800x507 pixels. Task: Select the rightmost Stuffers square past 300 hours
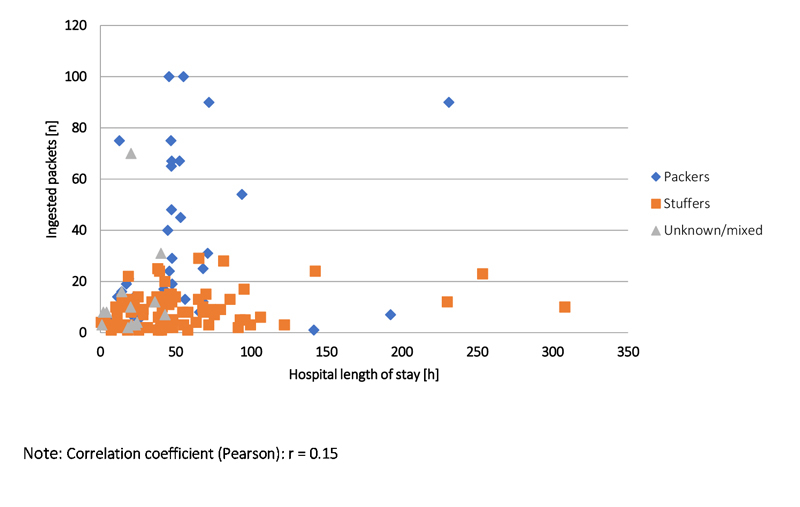point(565,307)
